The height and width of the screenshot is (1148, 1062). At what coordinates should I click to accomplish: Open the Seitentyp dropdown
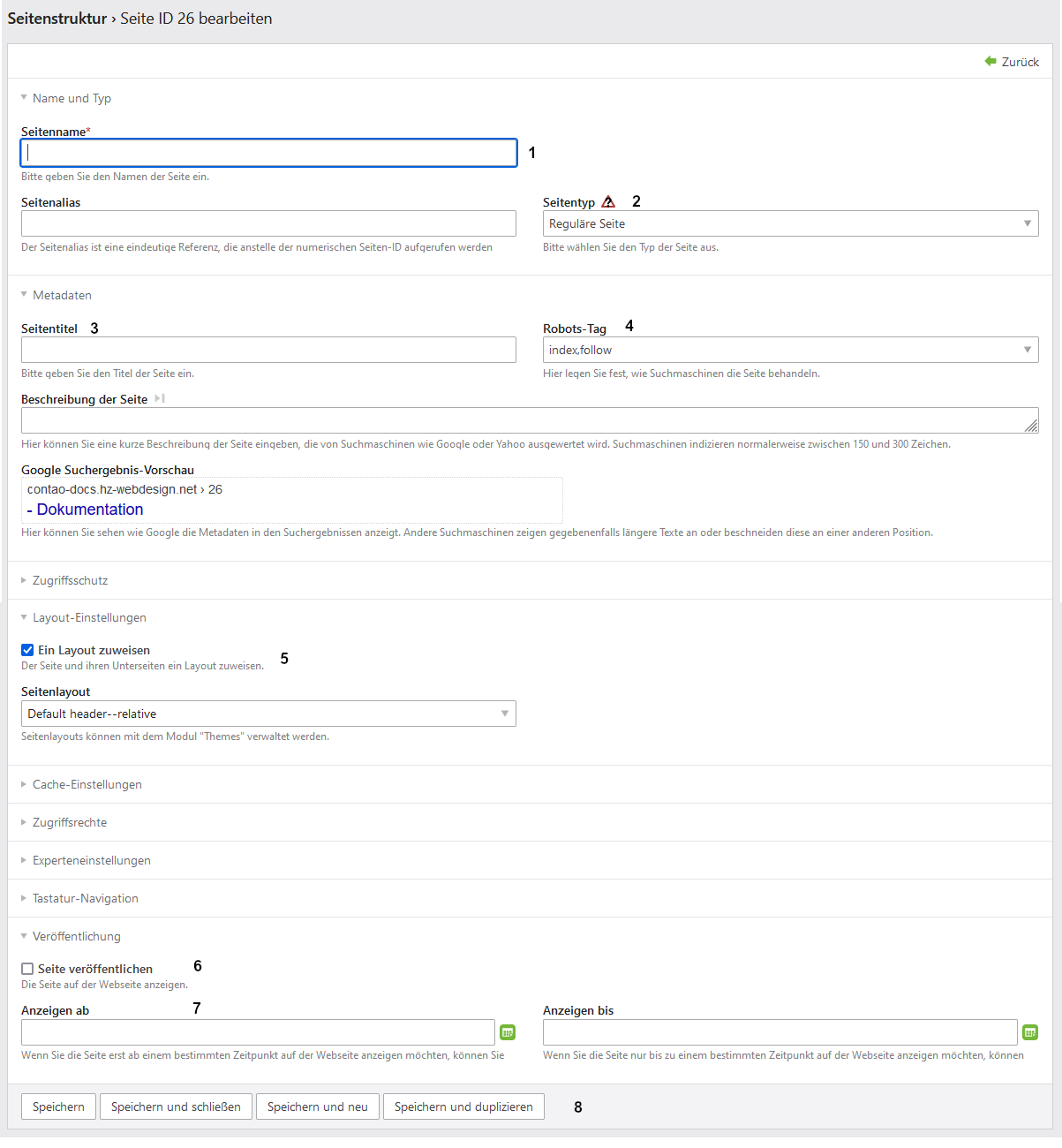tap(790, 223)
